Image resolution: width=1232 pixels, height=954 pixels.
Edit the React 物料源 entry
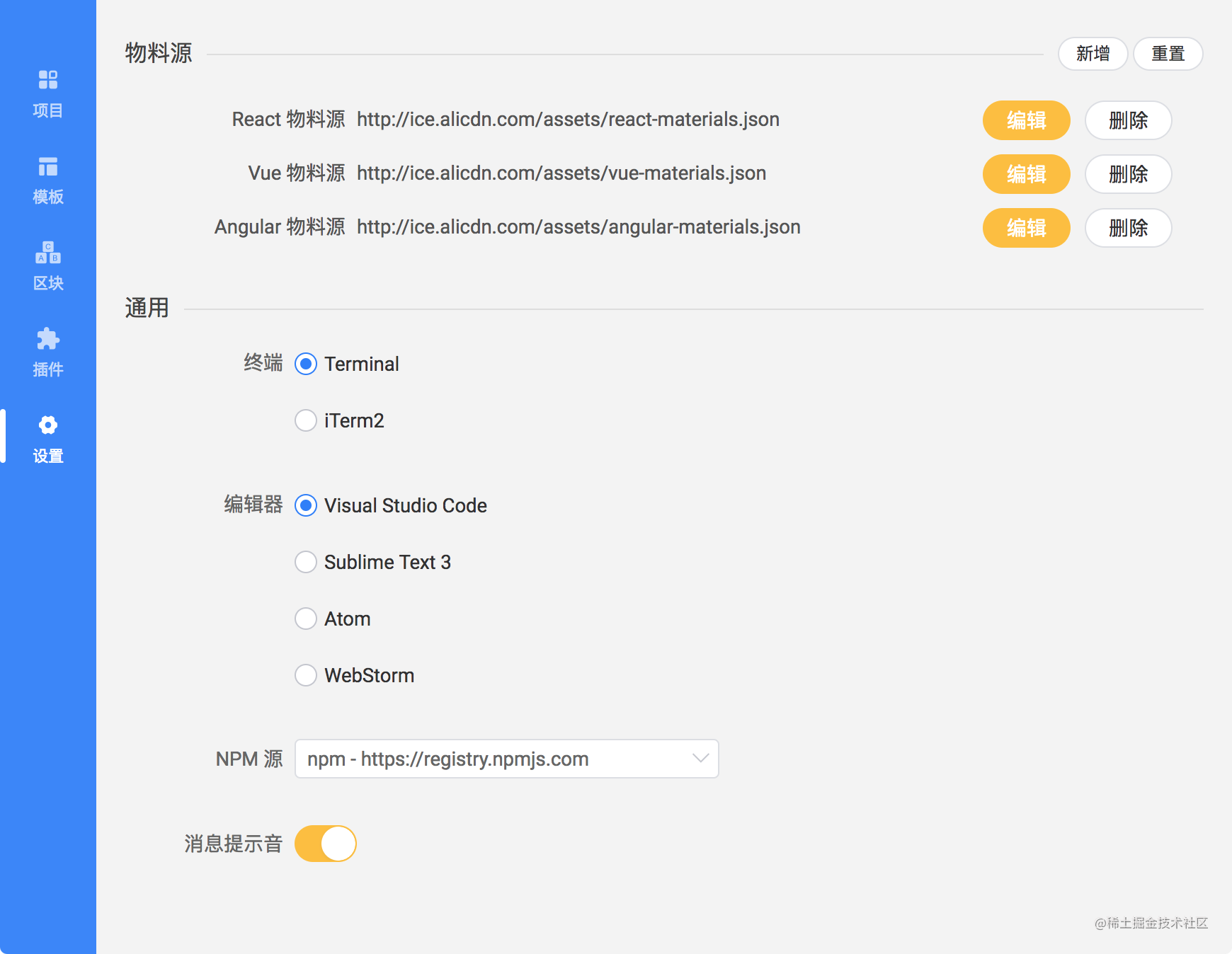click(x=1026, y=120)
